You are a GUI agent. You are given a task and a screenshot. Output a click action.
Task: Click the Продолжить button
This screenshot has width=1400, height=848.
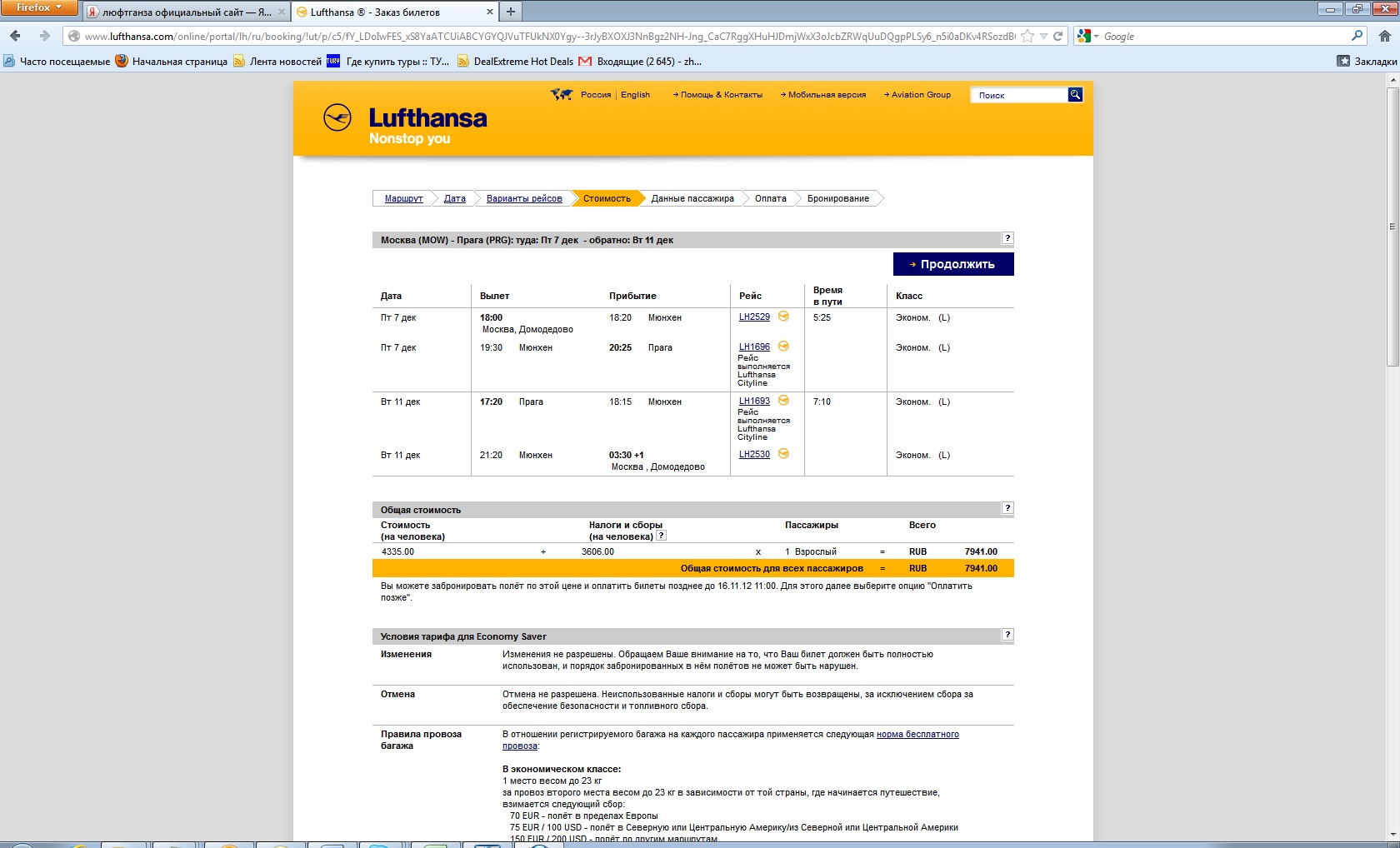pyautogui.click(x=953, y=264)
